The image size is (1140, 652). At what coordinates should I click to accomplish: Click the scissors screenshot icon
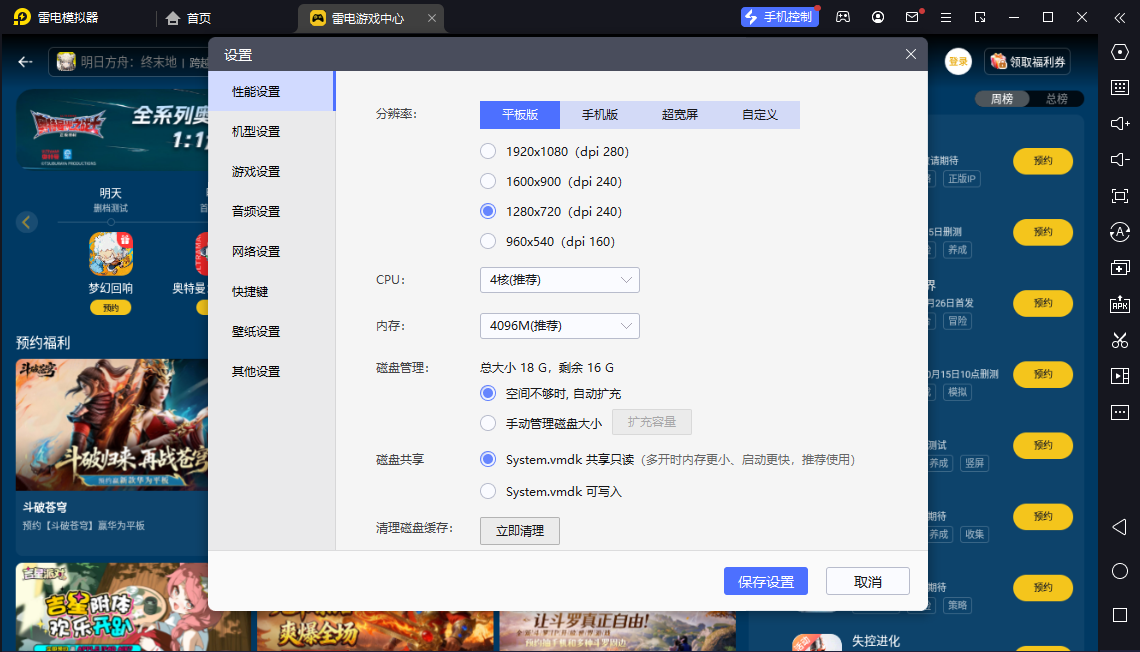1120,340
